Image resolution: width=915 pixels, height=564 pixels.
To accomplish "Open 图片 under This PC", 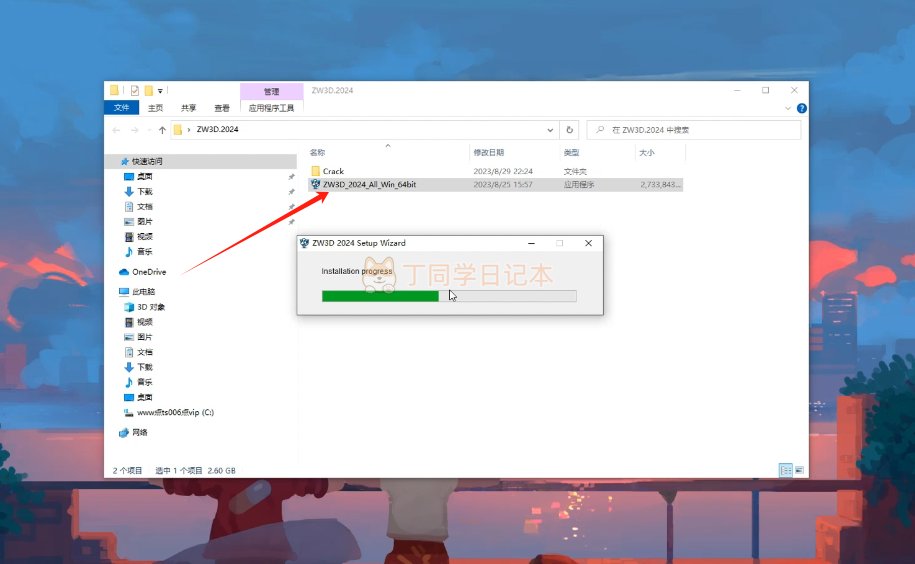I will pos(144,337).
